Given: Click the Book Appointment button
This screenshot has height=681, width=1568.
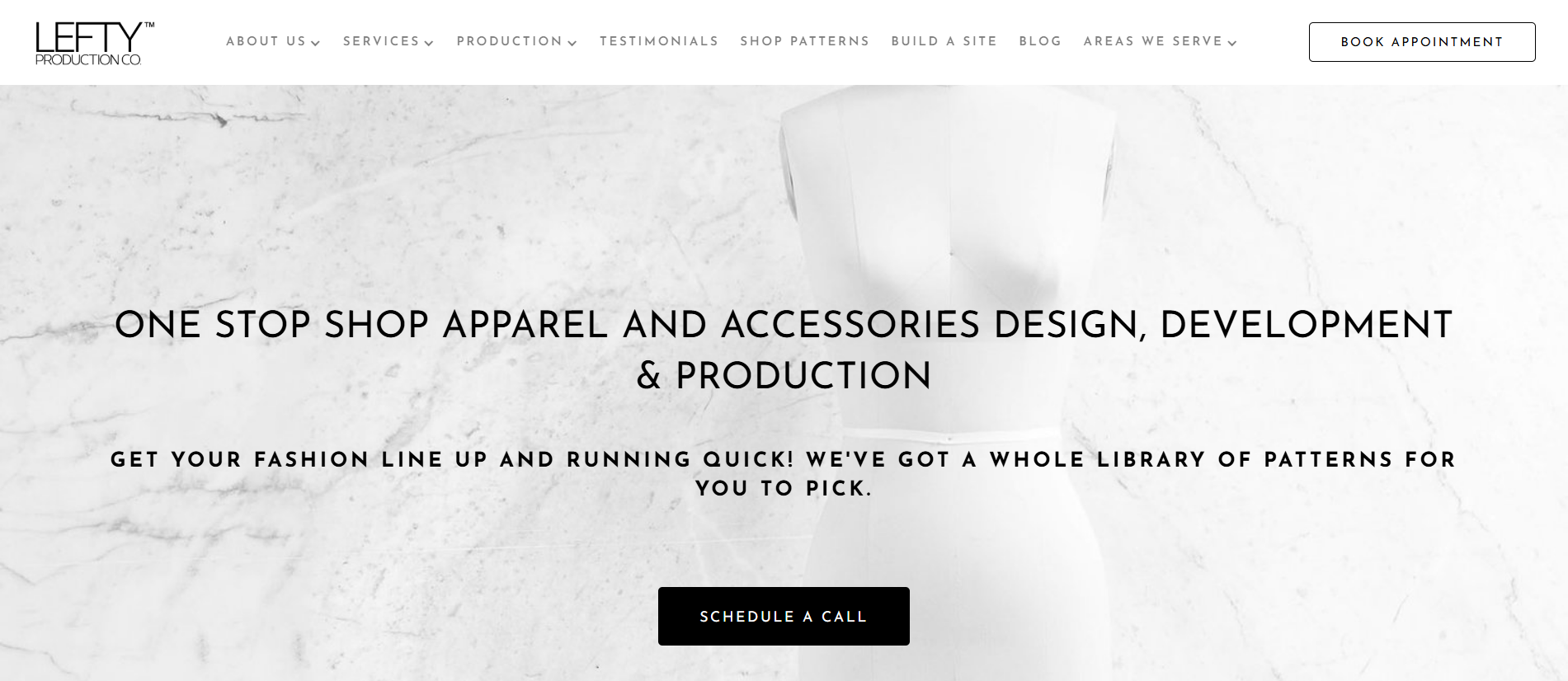Looking at the screenshot, I should tap(1422, 42).
